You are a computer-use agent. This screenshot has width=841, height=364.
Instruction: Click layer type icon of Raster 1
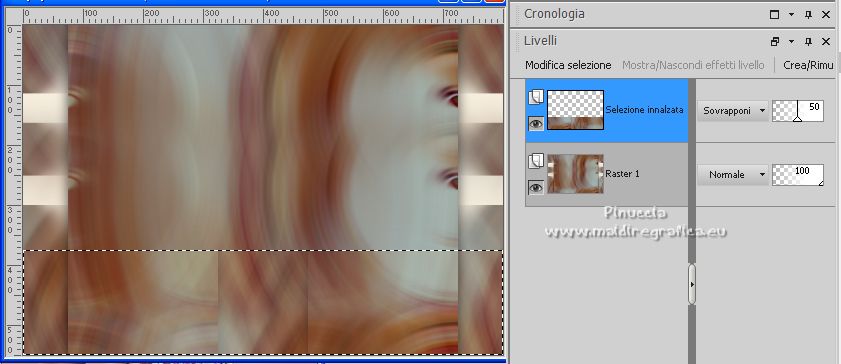tap(536, 161)
